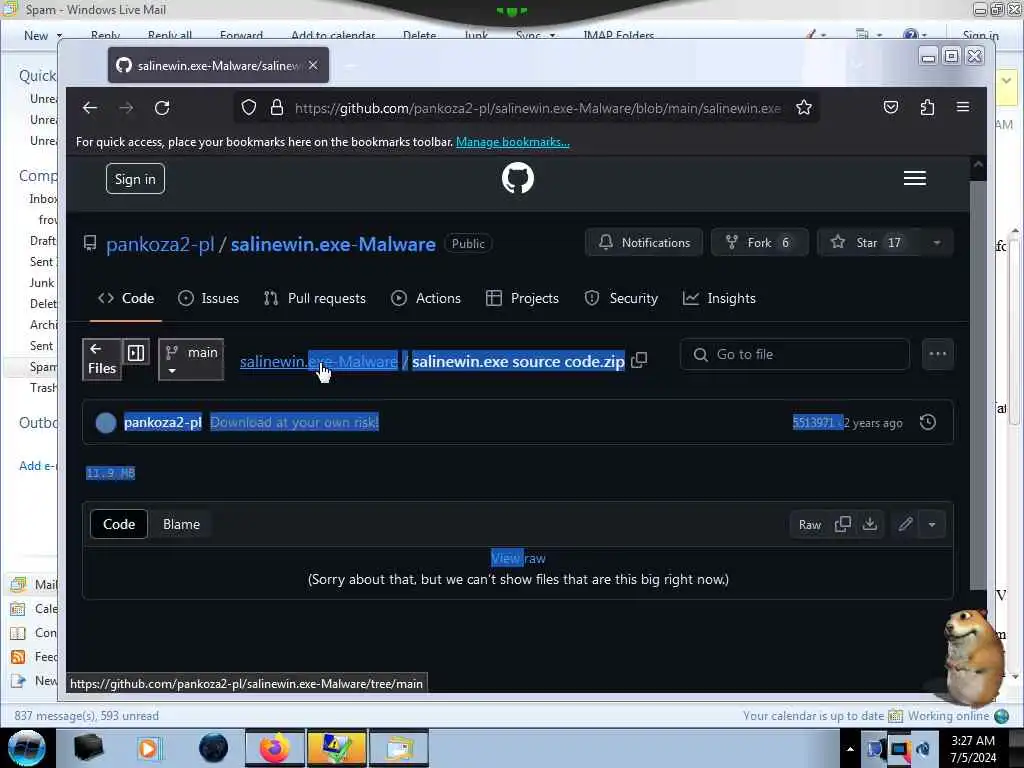This screenshot has height=768, width=1024.
Task: Show hidden system tray icons arrow
Action: (850, 749)
